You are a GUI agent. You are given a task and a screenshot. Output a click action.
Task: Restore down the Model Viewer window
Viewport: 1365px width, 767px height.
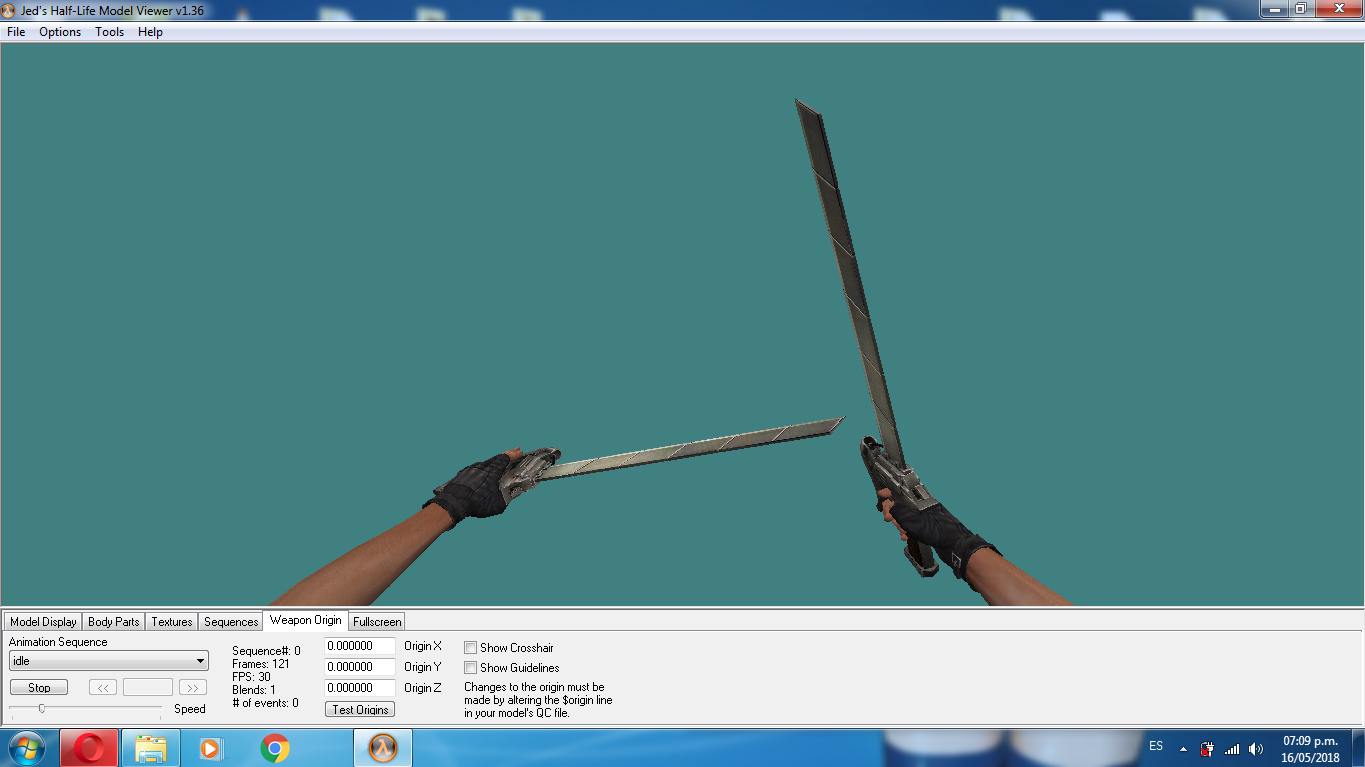click(1300, 8)
